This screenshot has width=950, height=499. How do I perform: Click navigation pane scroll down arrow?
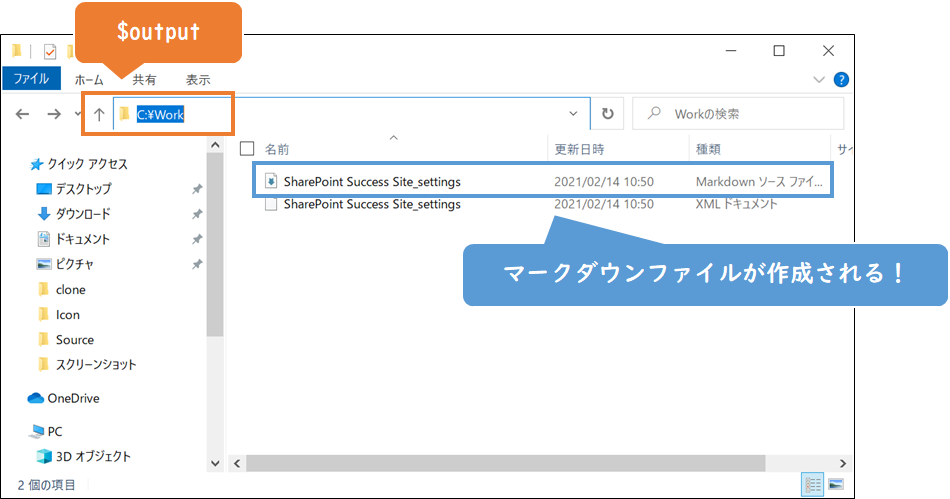pyautogui.click(x=215, y=463)
